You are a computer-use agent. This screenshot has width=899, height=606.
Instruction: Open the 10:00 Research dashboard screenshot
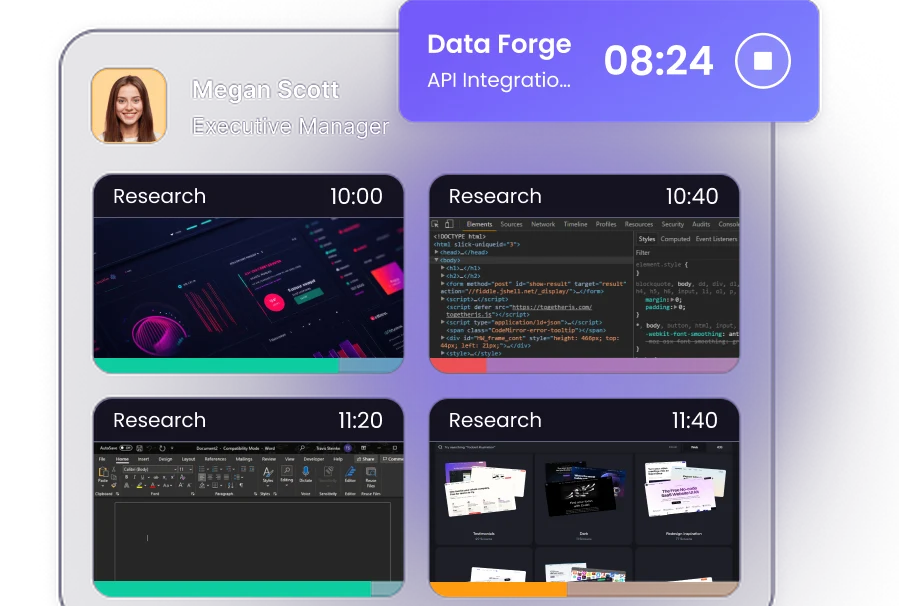[248, 288]
